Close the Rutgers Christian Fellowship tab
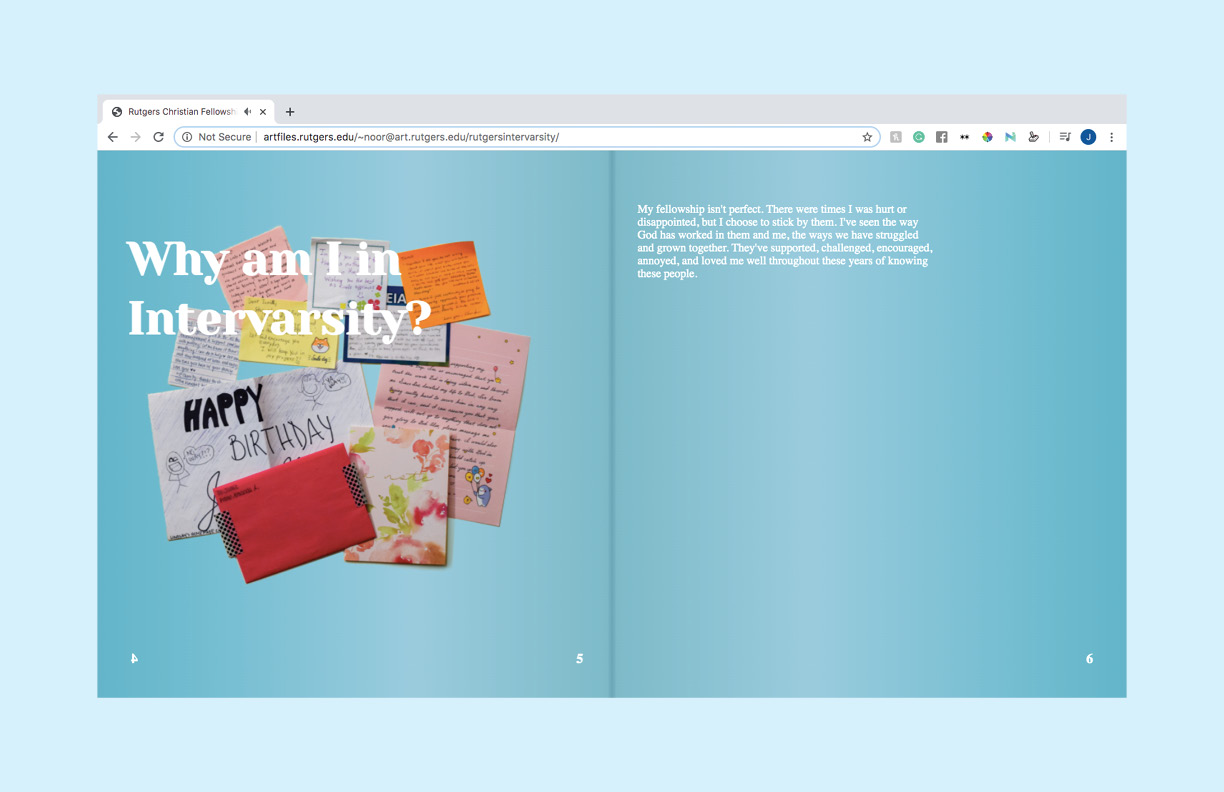The height and width of the screenshot is (792, 1224). [x=263, y=112]
